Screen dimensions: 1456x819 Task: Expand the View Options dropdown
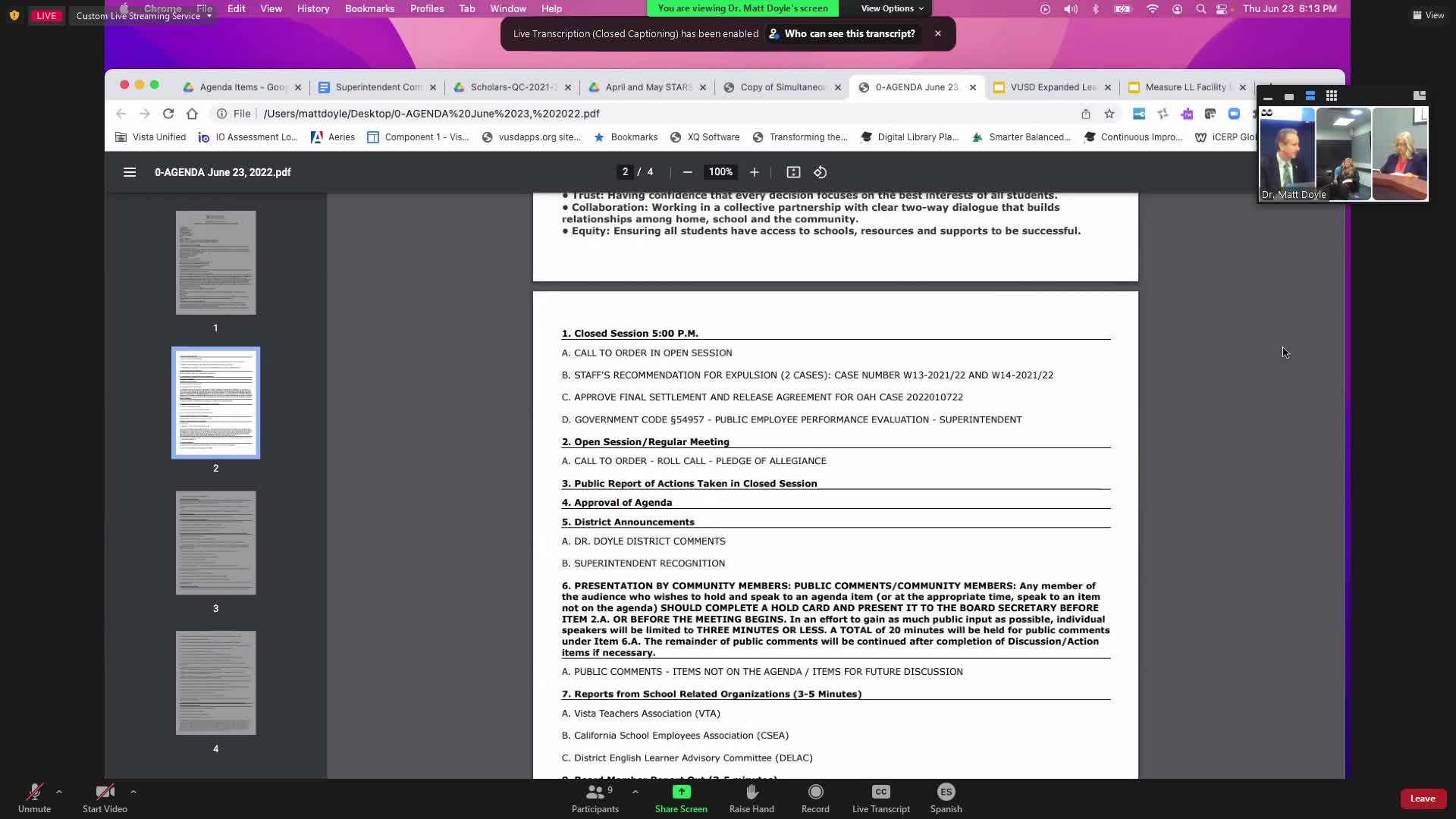point(892,8)
